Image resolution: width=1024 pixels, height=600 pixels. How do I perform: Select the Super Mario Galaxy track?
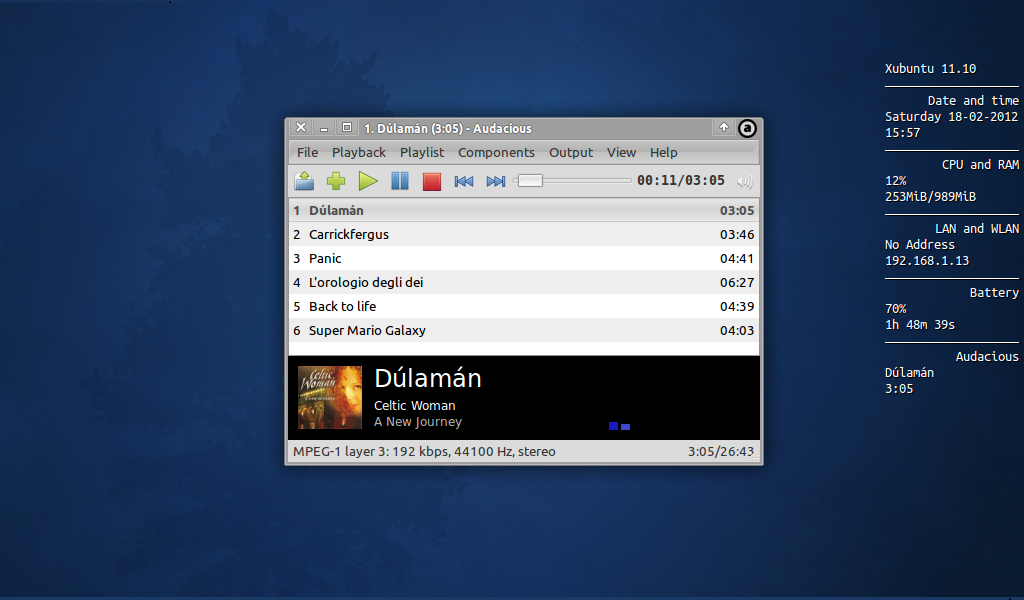pos(524,330)
